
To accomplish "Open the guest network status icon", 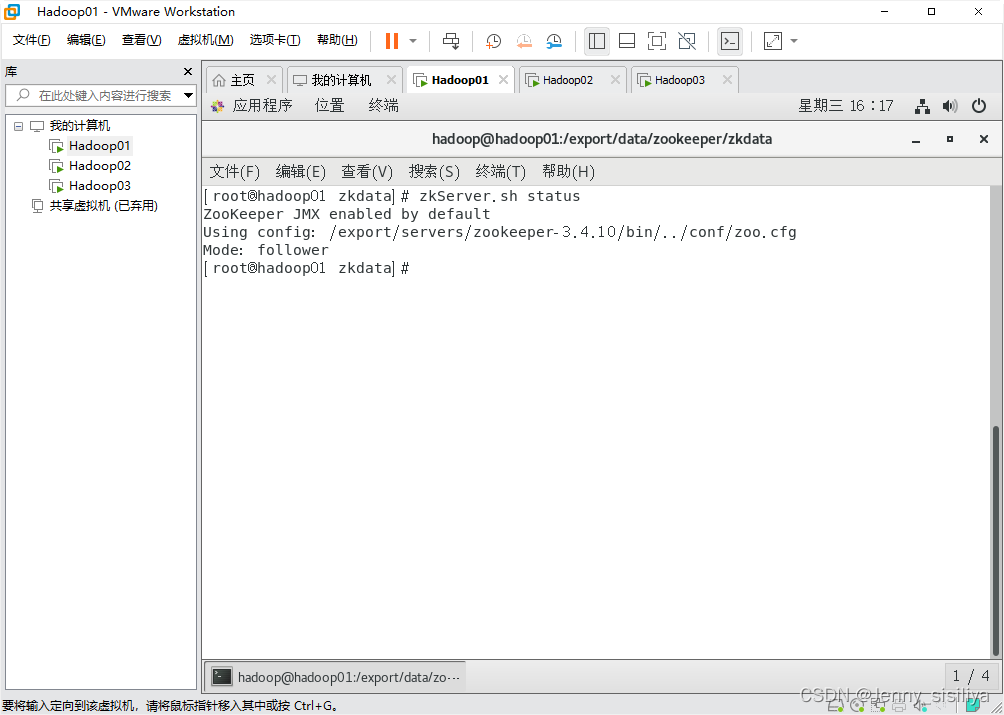I will [x=922, y=106].
